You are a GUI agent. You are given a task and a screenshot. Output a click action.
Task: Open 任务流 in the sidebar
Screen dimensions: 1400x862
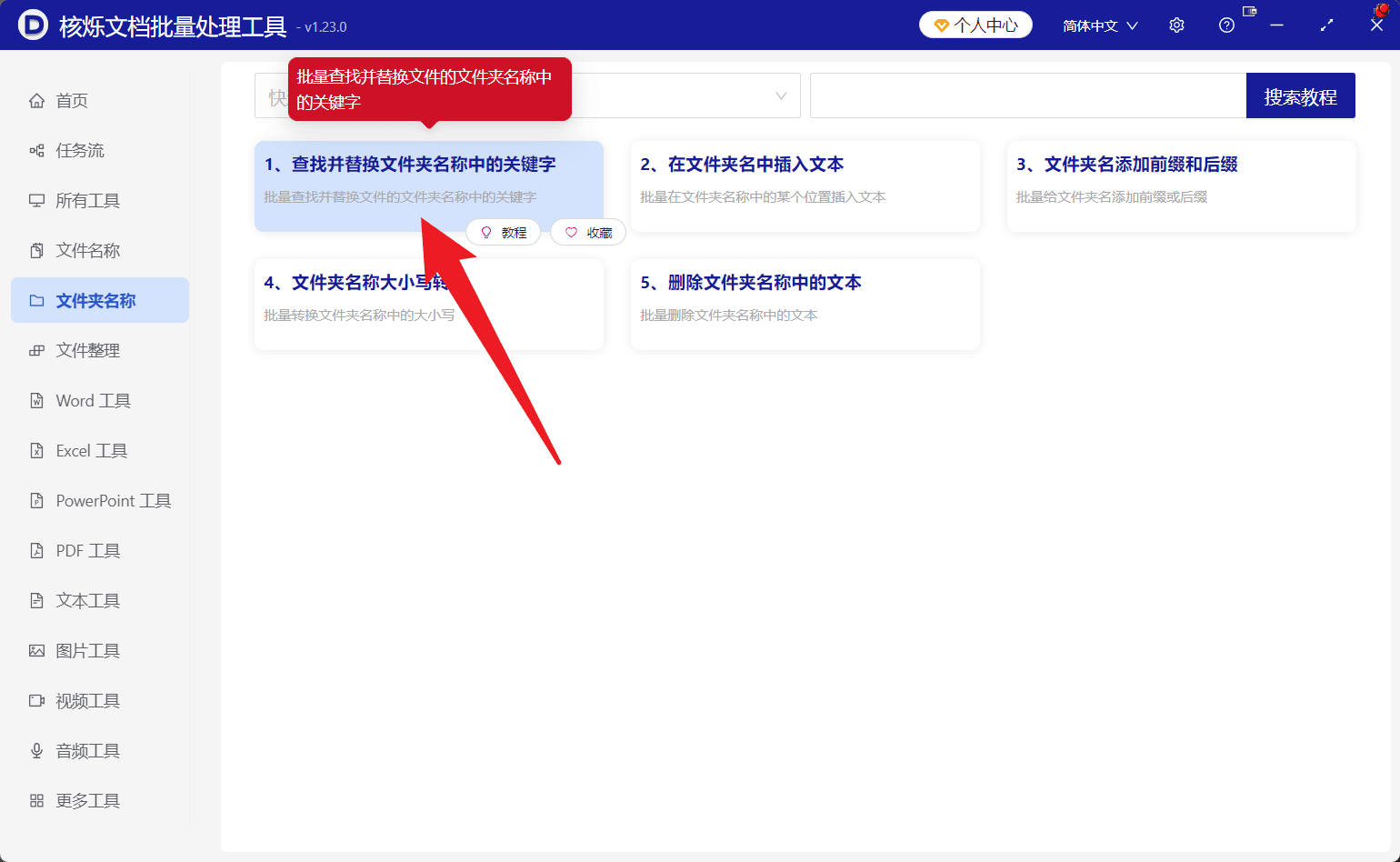(100, 150)
